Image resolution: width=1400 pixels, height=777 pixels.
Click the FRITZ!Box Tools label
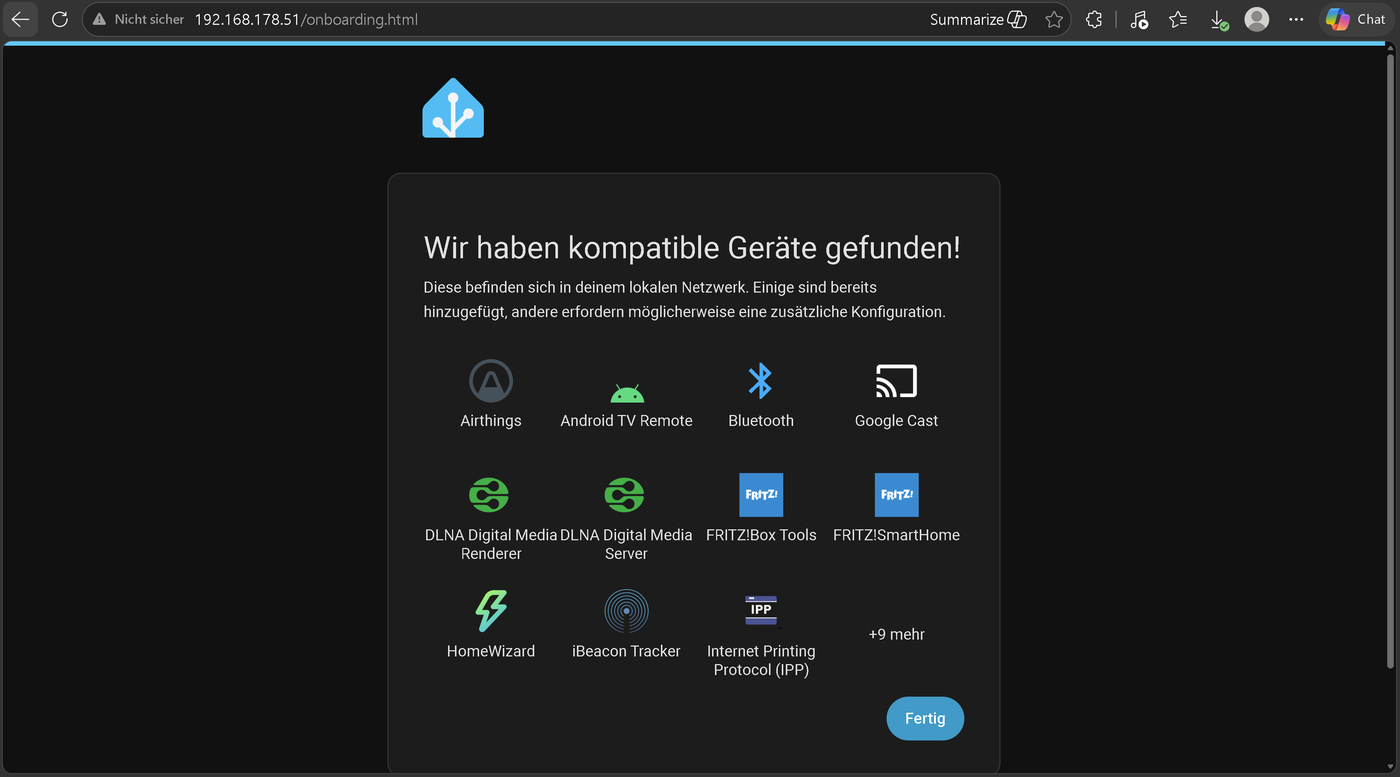pyautogui.click(x=761, y=535)
